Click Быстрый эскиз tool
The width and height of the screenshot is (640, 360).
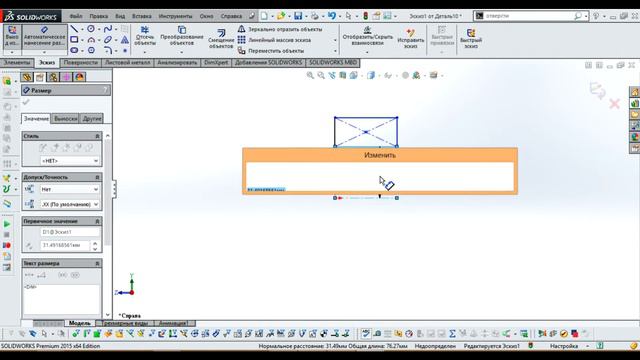(x=471, y=38)
